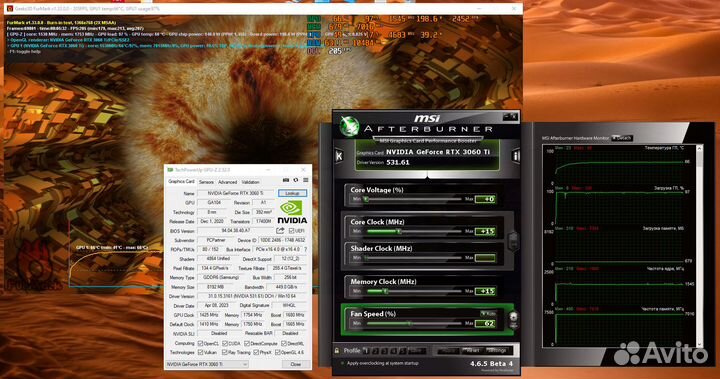
Task: Click the Save profile button in Afterburner
Action: pos(416,351)
